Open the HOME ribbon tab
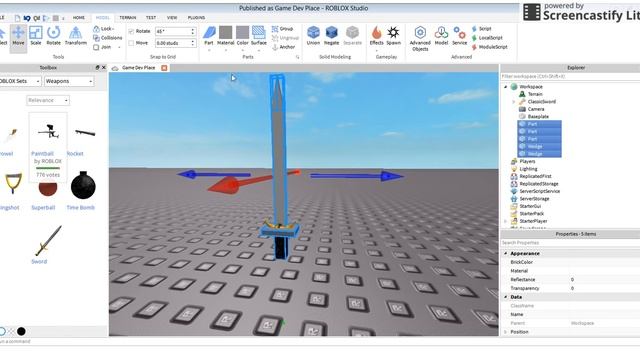640x360 pixels. coord(79,18)
